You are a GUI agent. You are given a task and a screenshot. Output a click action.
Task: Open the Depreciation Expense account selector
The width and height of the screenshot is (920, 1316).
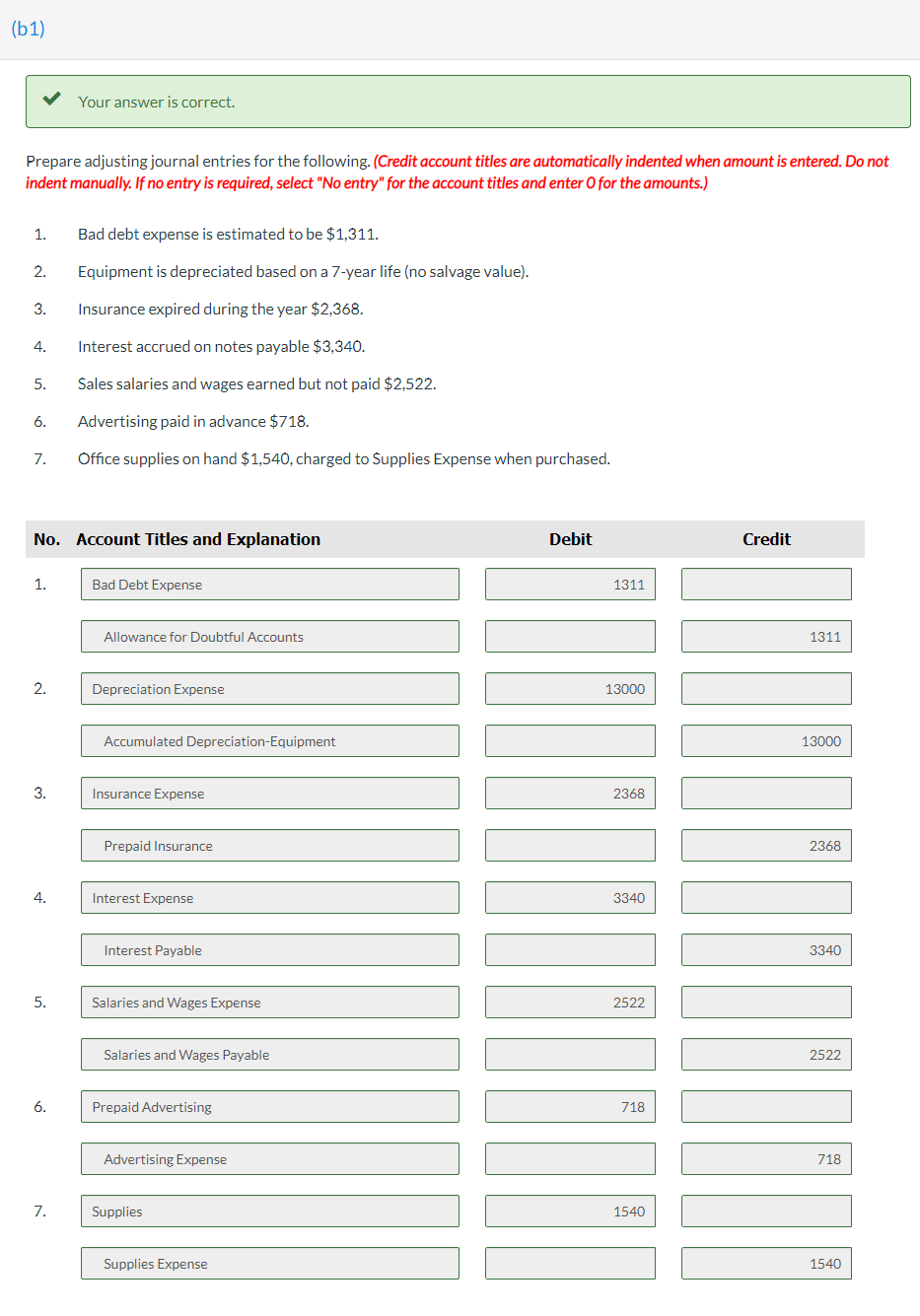point(269,688)
